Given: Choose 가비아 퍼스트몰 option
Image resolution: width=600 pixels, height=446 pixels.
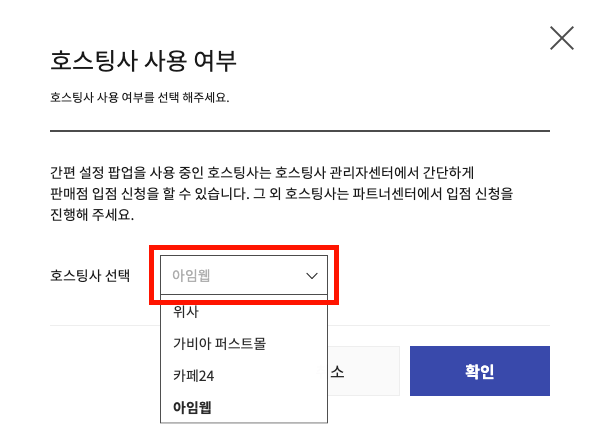Looking at the screenshot, I should pyautogui.click(x=219, y=343).
